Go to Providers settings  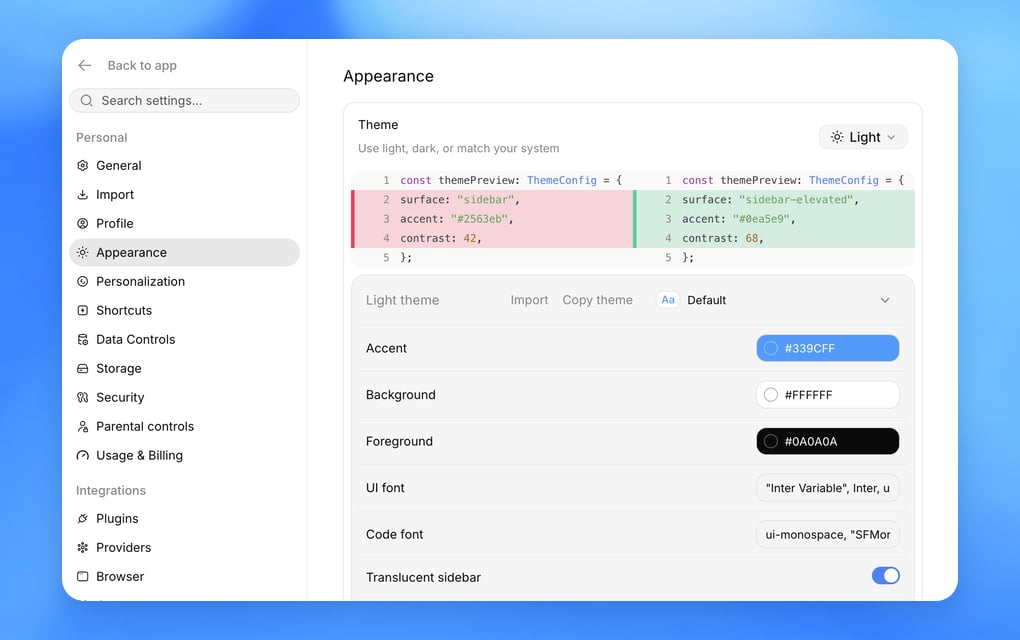coord(184,548)
